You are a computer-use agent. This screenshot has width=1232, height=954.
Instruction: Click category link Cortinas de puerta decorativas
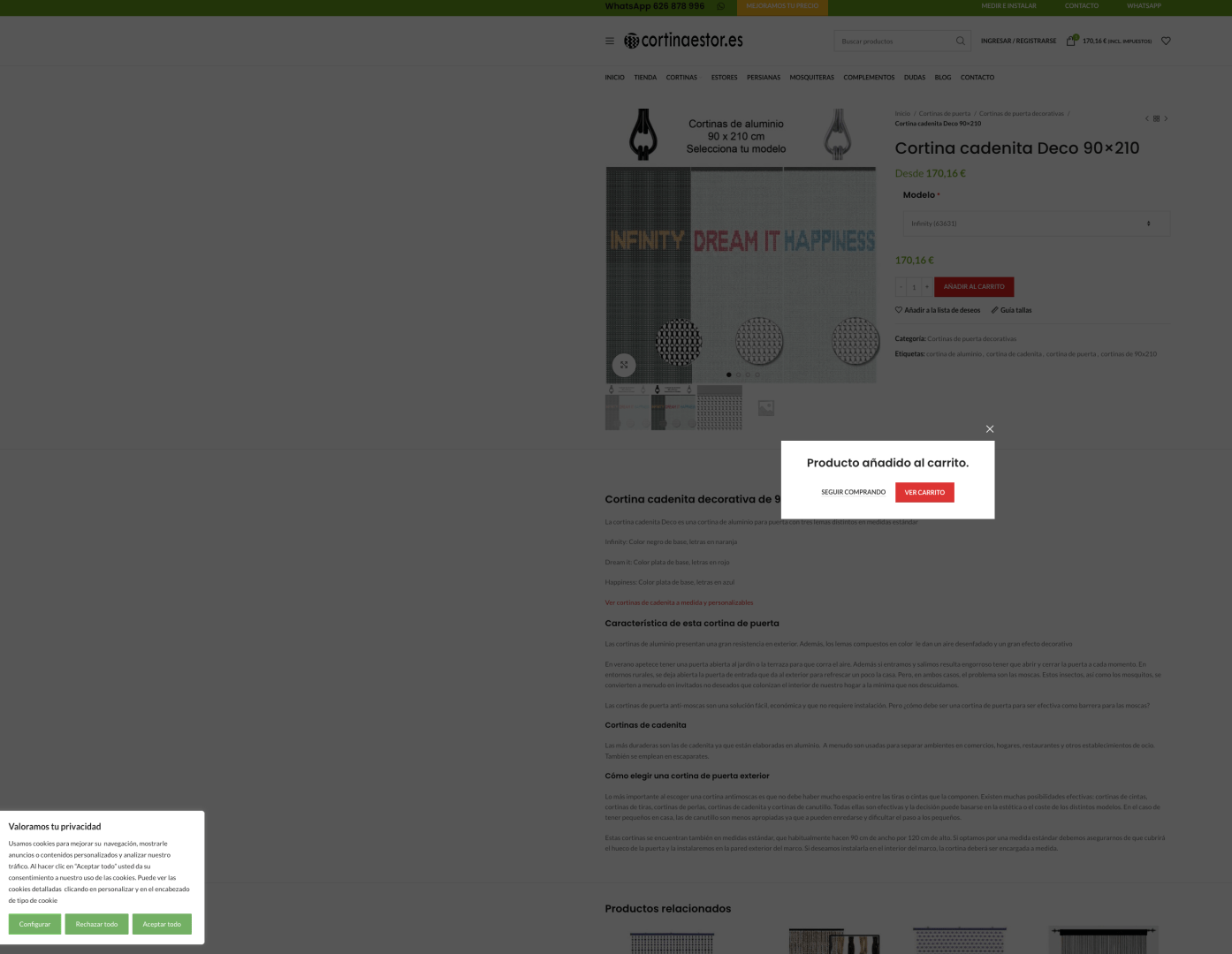point(971,339)
